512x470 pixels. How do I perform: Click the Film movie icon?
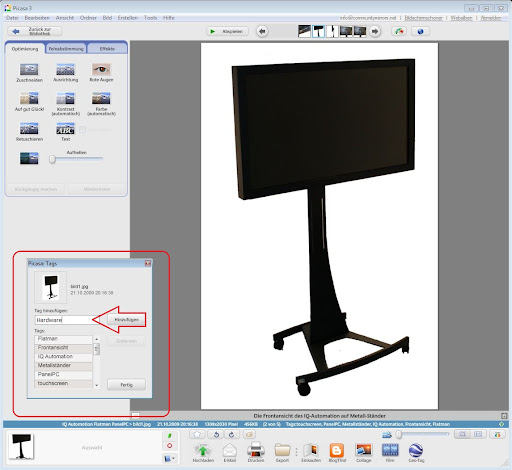tap(390, 451)
